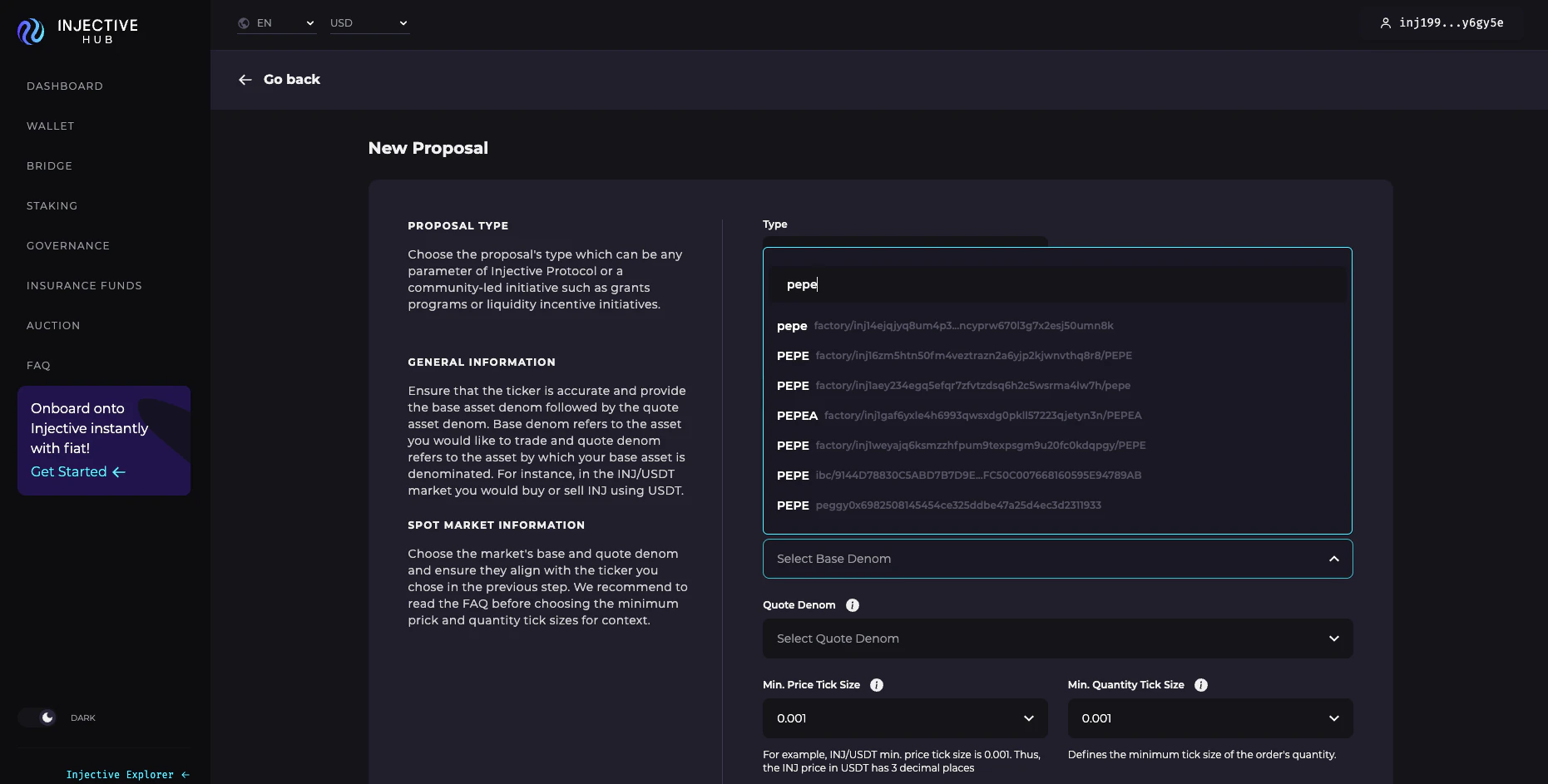Viewport: 1548px width, 784px height.
Task: Open Wallet section in sidebar
Action: [x=51, y=126]
